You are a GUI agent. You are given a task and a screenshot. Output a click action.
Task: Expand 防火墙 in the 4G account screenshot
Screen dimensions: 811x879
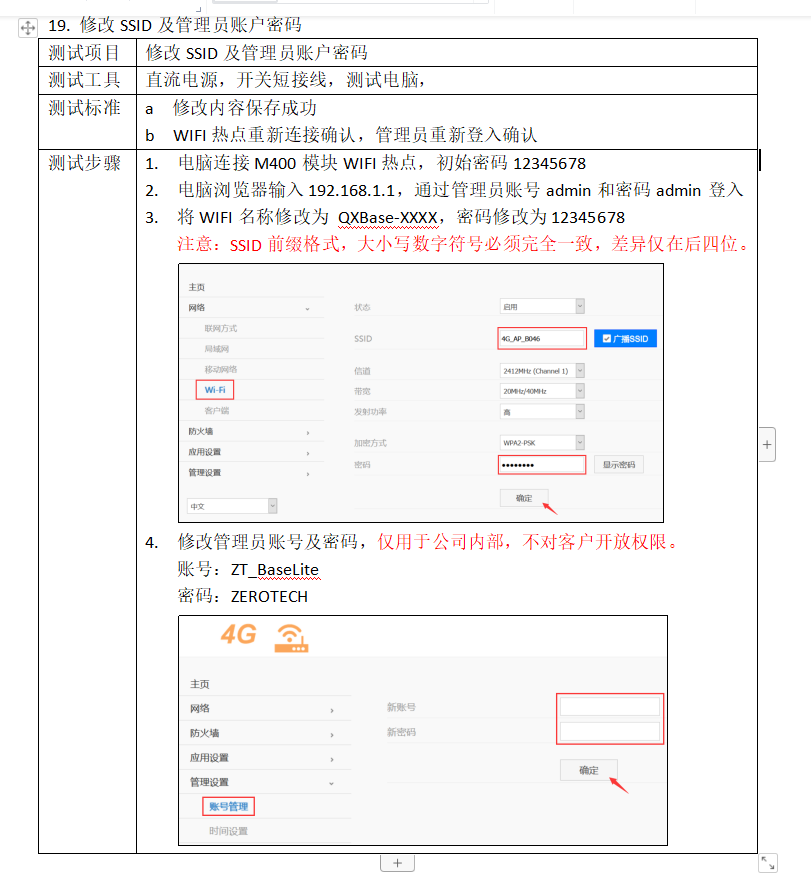pyautogui.click(x=332, y=734)
